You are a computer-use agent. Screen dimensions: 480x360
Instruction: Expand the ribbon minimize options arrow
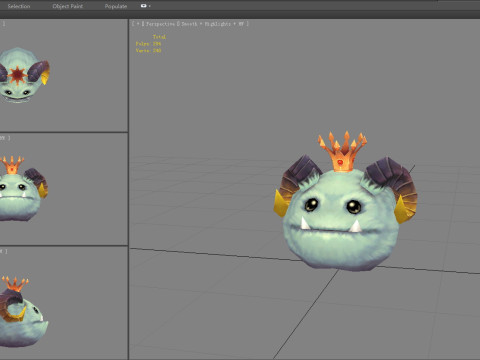(150, 6)
